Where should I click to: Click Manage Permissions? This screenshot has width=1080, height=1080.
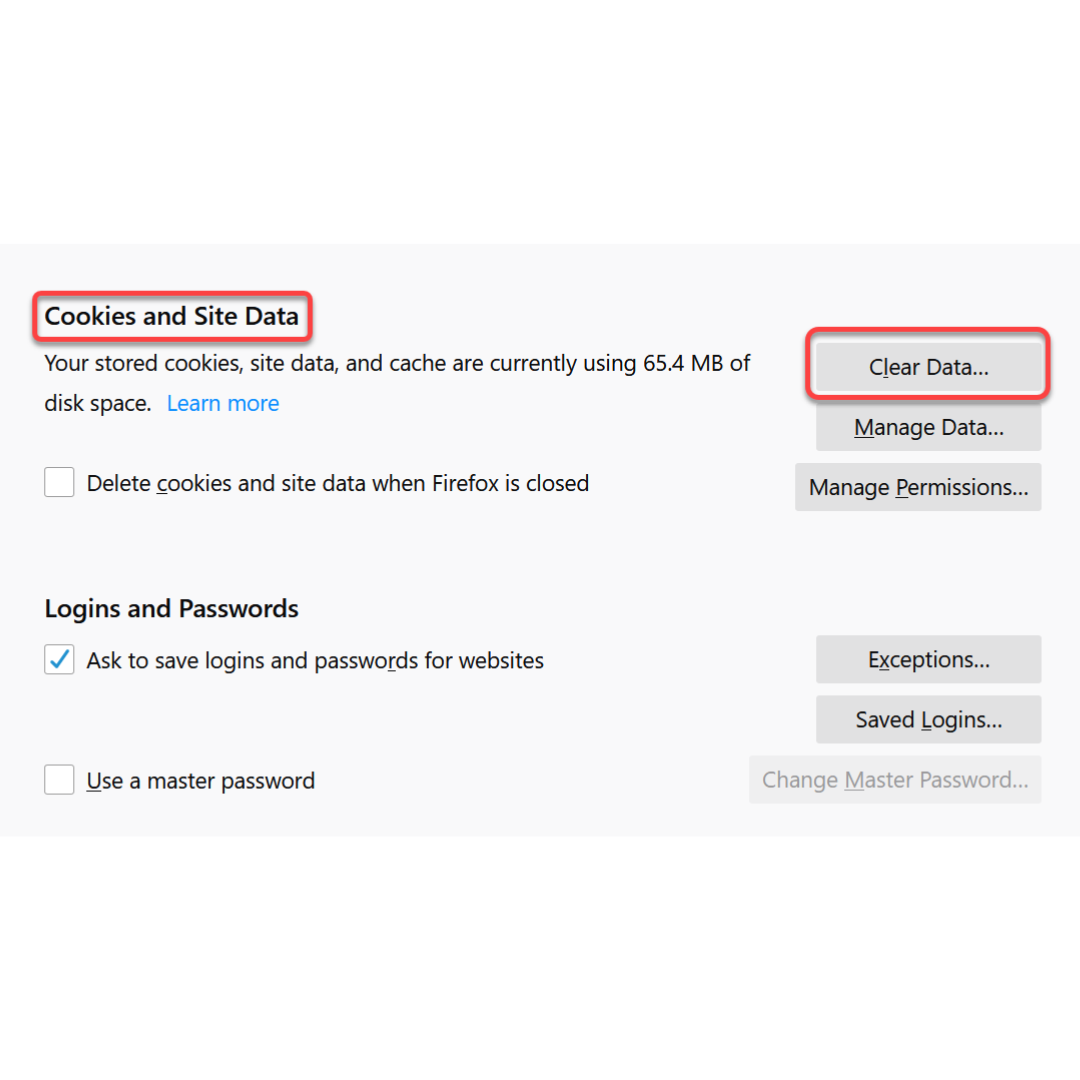(917, 487)
